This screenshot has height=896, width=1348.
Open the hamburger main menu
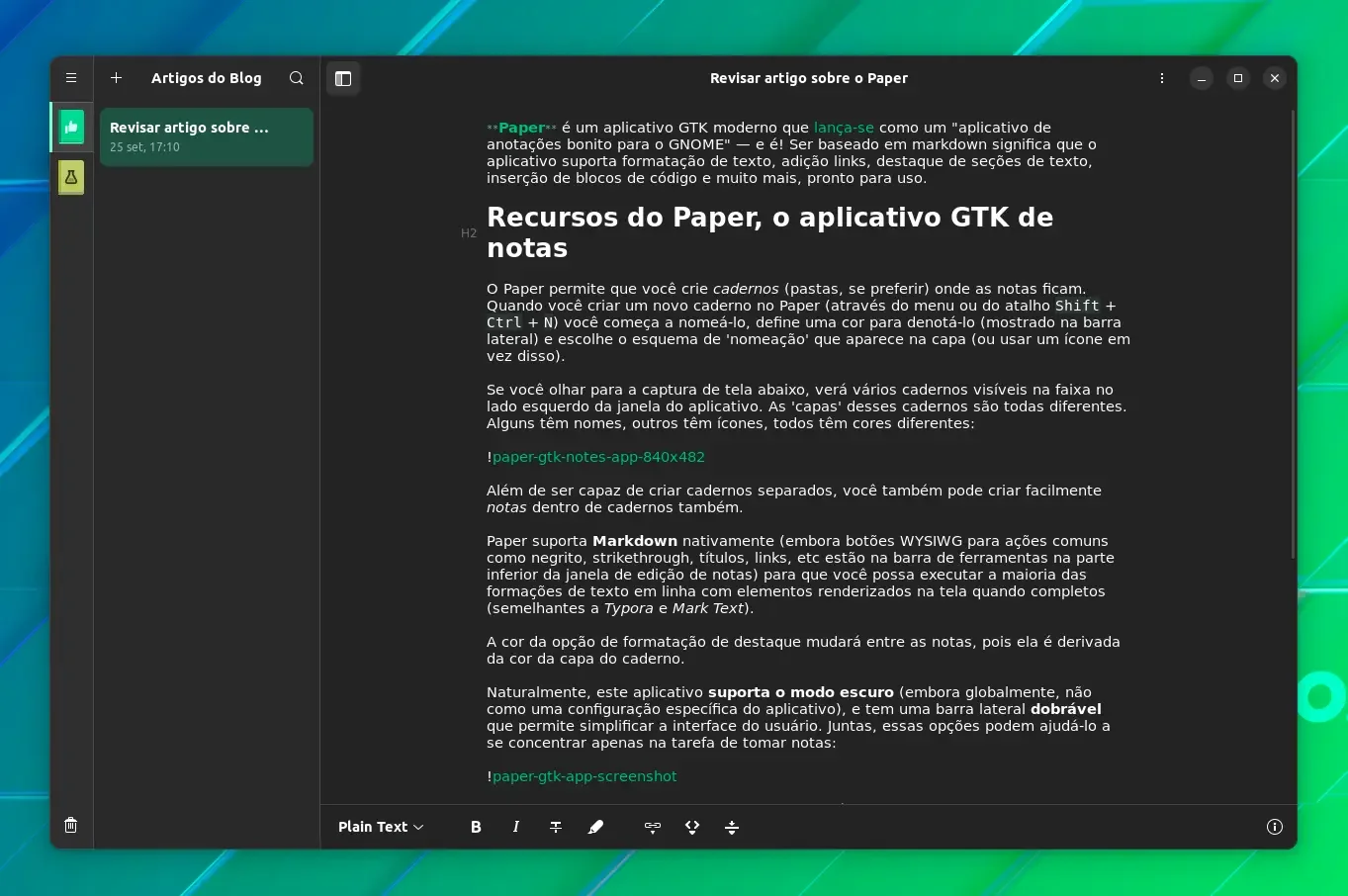(71, 78)
